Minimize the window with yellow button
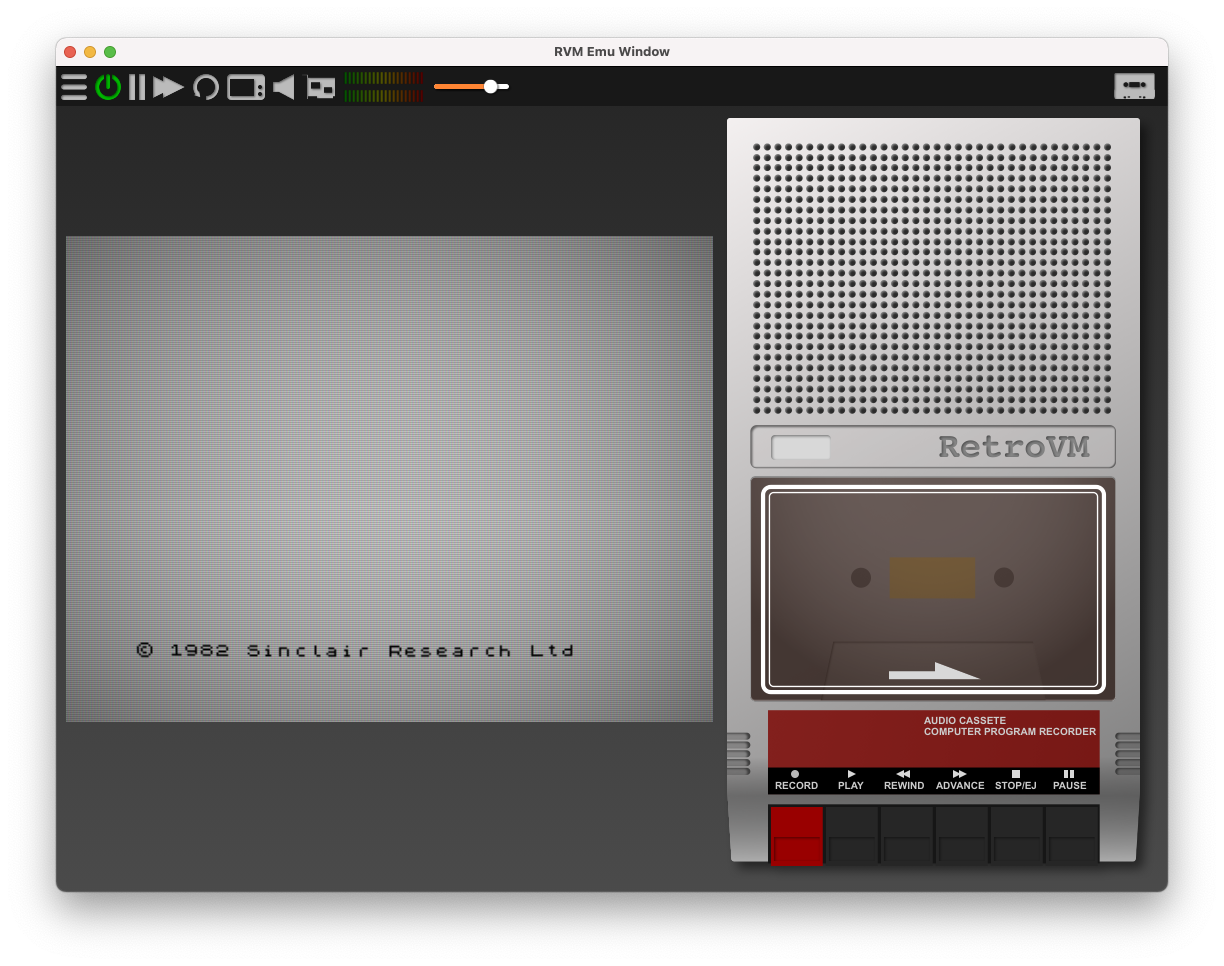Screen dimensions: 1224x966 pyautogui.click(x=90, y=52)
